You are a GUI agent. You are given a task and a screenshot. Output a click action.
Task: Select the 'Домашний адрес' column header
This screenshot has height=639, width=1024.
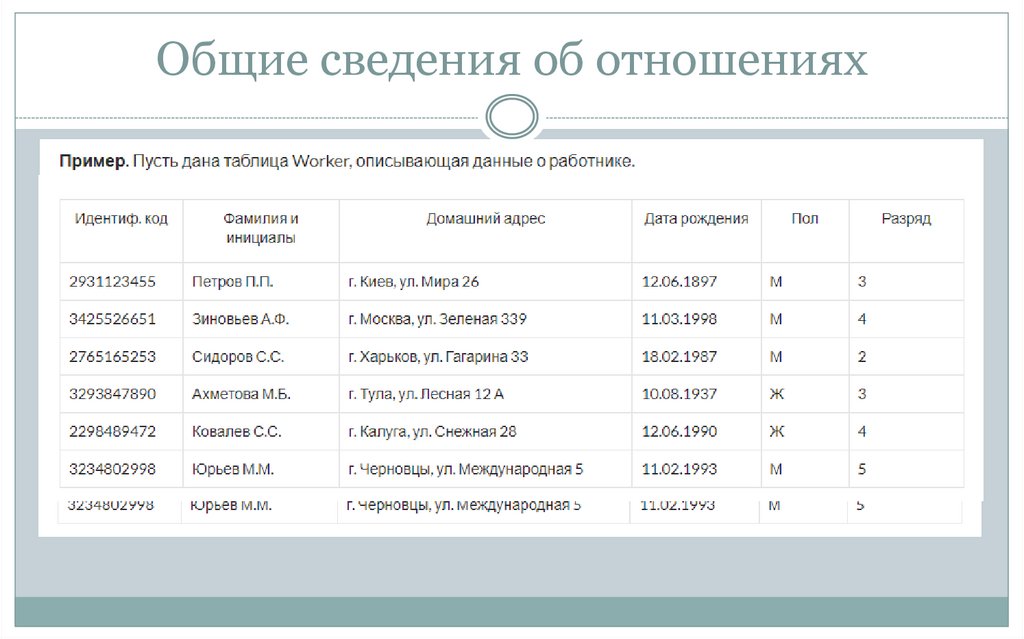tap(487, 218)
